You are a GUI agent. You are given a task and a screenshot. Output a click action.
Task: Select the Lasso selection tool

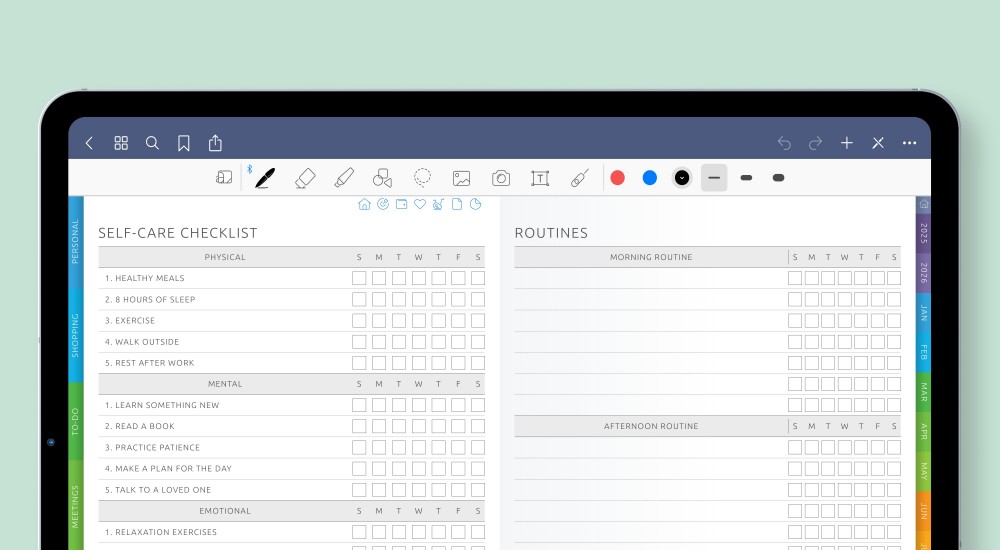coord(422,177)
